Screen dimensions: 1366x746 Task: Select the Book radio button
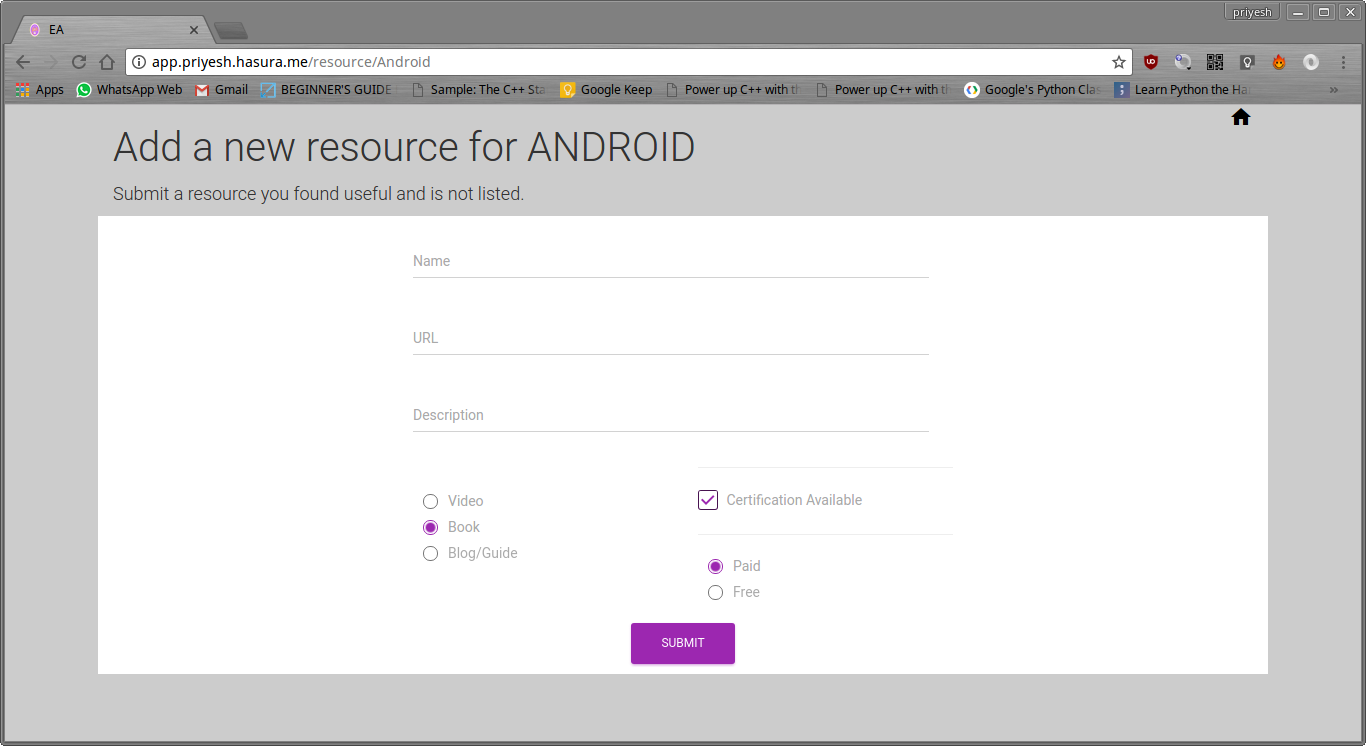431,527
